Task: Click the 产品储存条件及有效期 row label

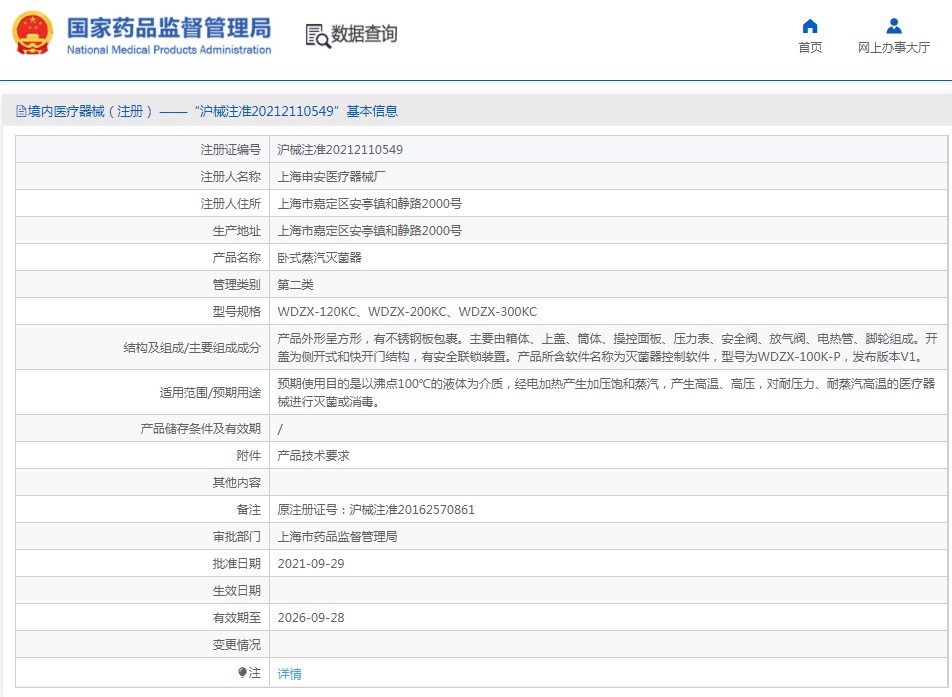Action: tap(201, 429)
